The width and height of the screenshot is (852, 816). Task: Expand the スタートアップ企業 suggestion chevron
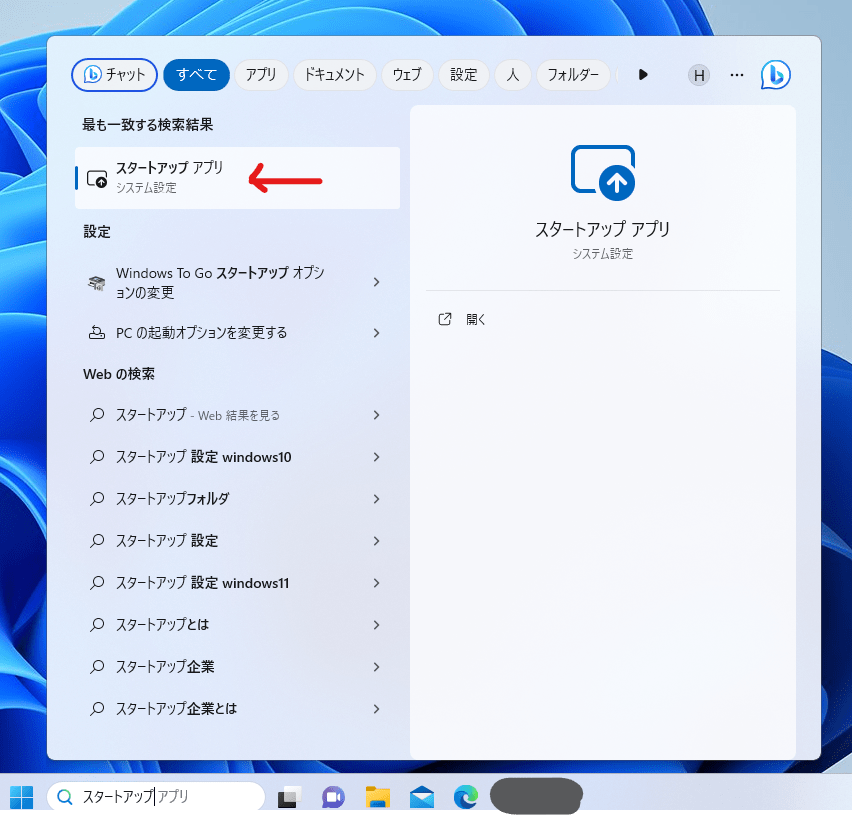pos(377,667)
